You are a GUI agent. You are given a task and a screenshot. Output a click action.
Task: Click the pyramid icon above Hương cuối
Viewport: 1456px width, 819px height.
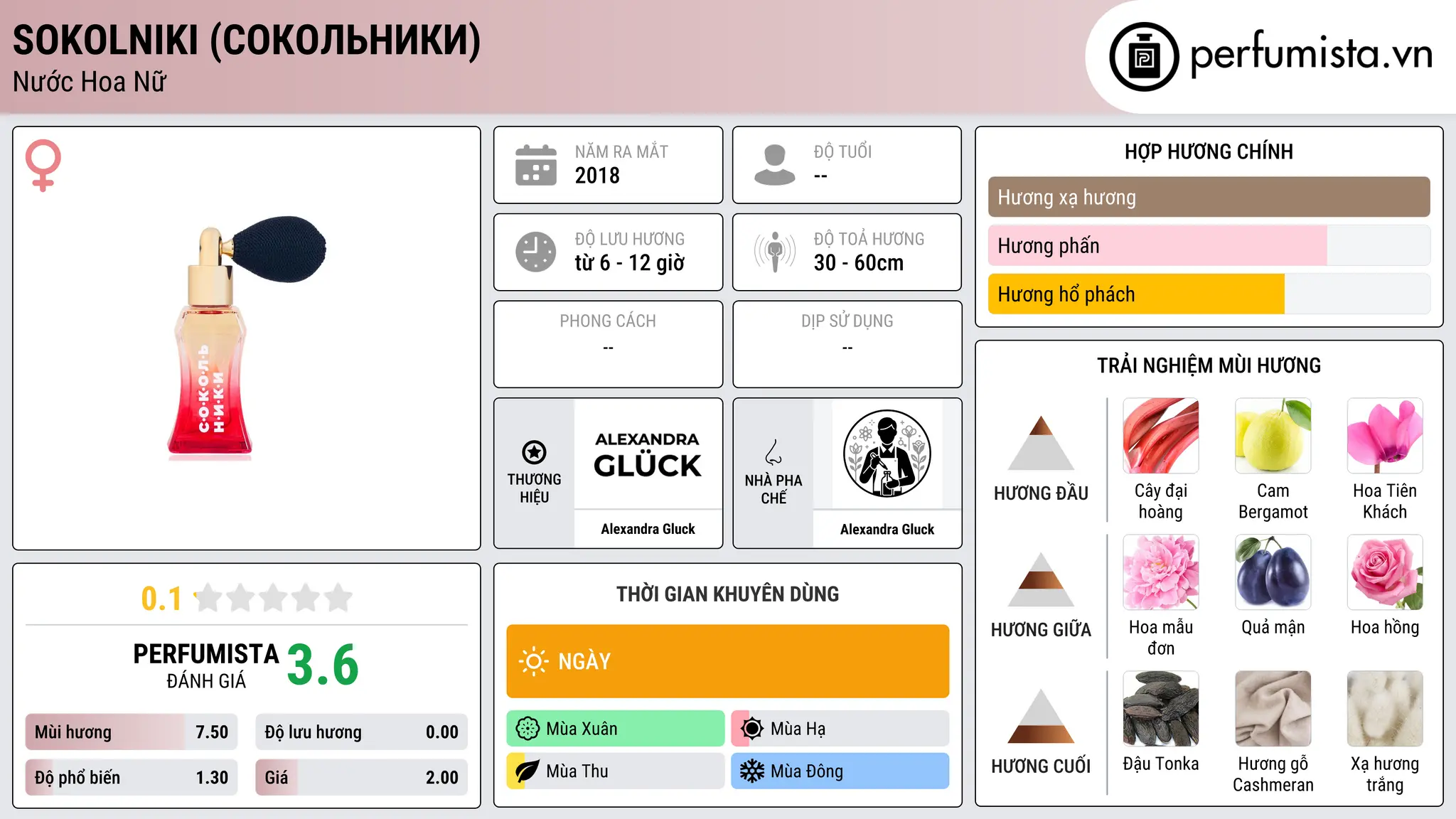[1041, 716]
